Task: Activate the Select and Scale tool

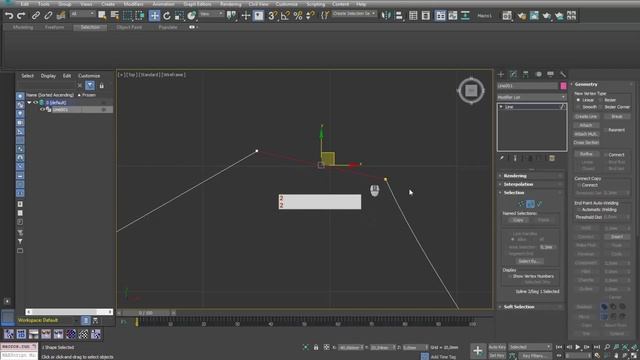Action: (x=179, y=16)
